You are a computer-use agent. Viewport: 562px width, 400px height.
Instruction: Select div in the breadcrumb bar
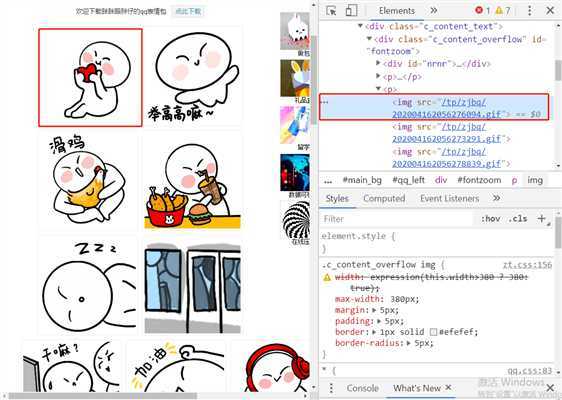[441, 180]
